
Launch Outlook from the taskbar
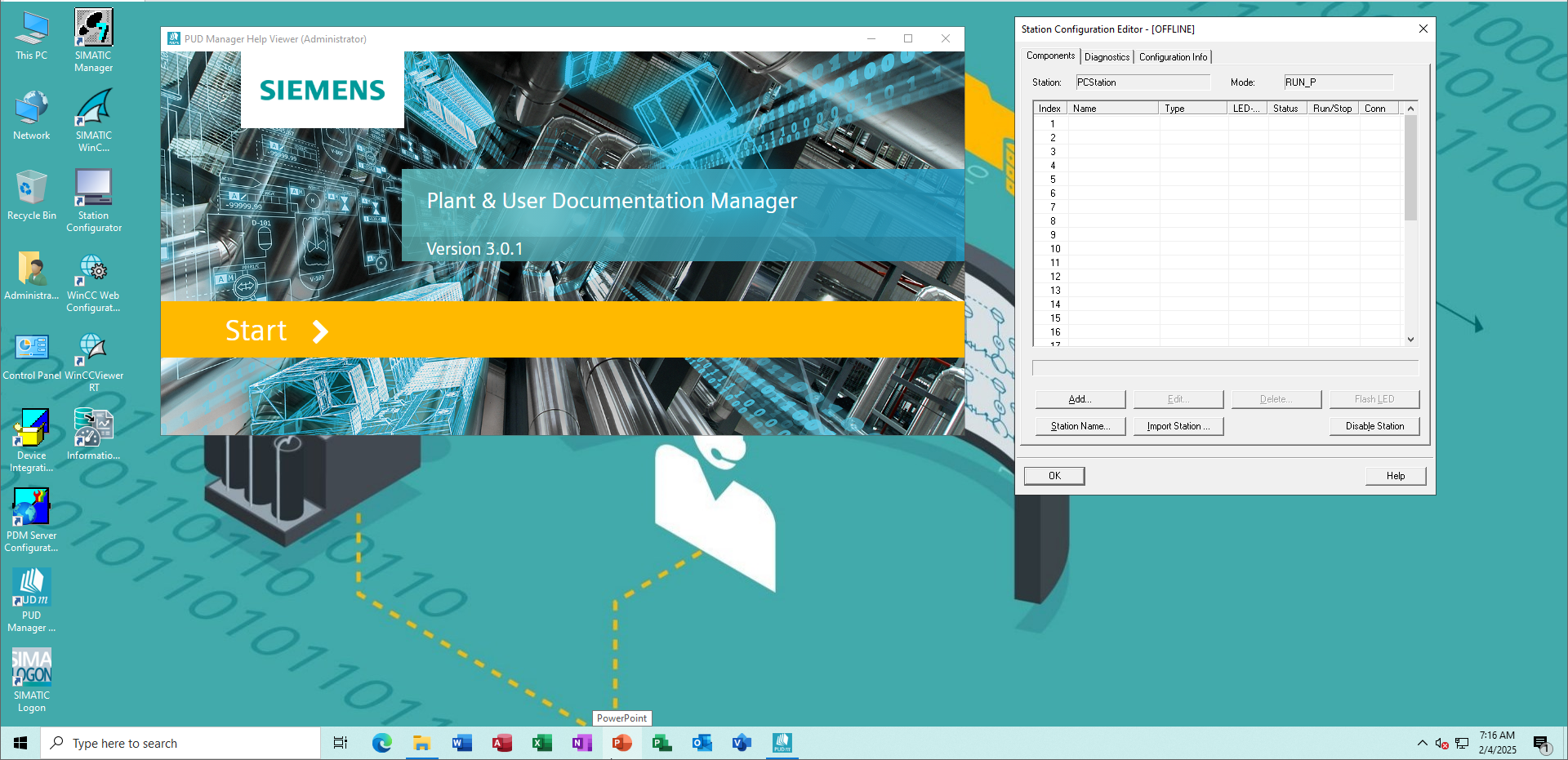tap(702, 743)
